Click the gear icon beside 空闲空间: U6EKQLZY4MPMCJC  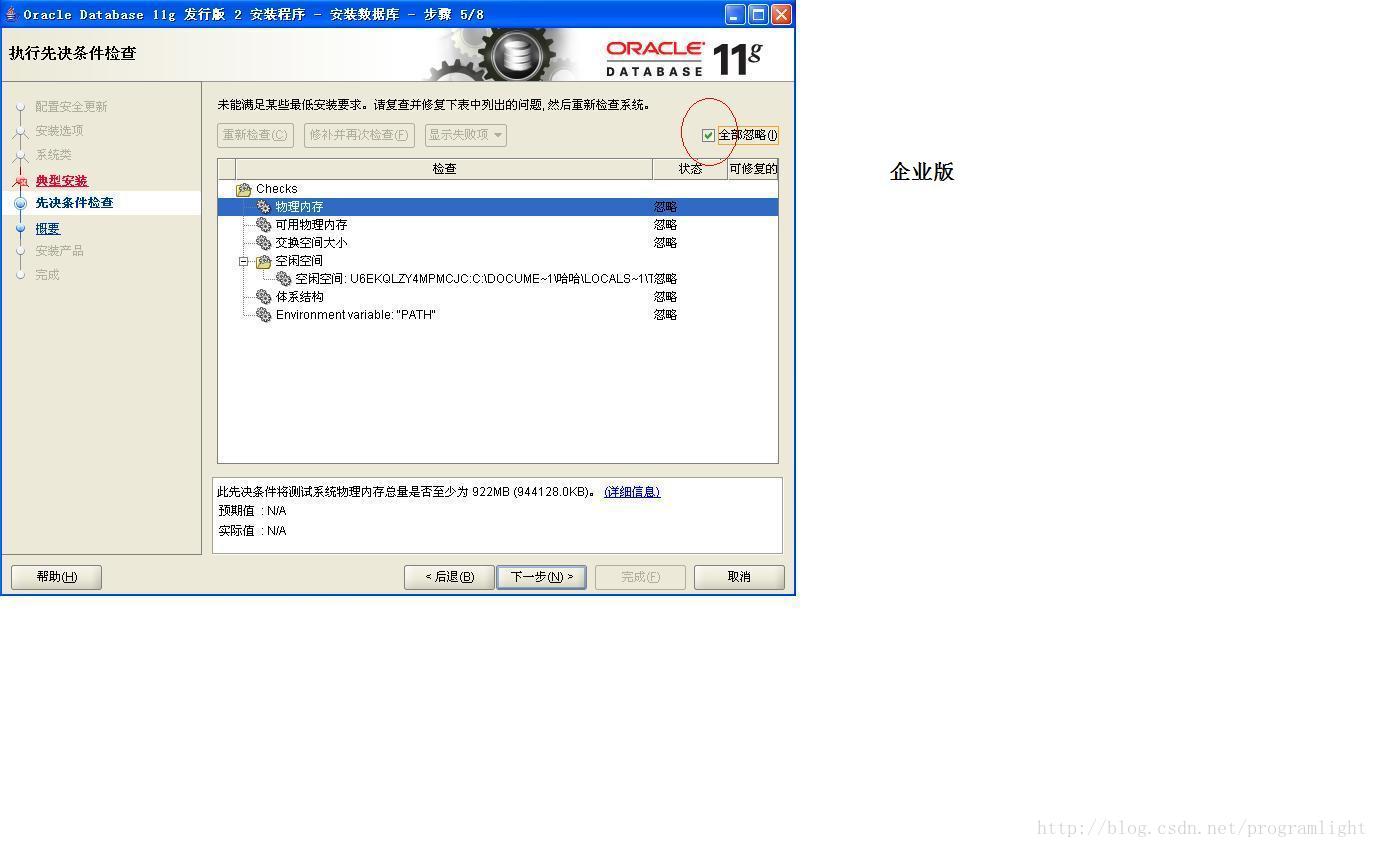[284, 279]
